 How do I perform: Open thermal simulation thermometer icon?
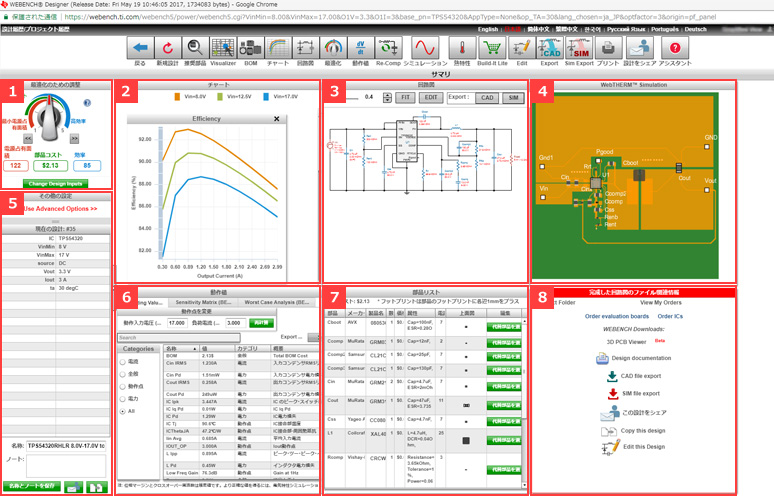462,48
